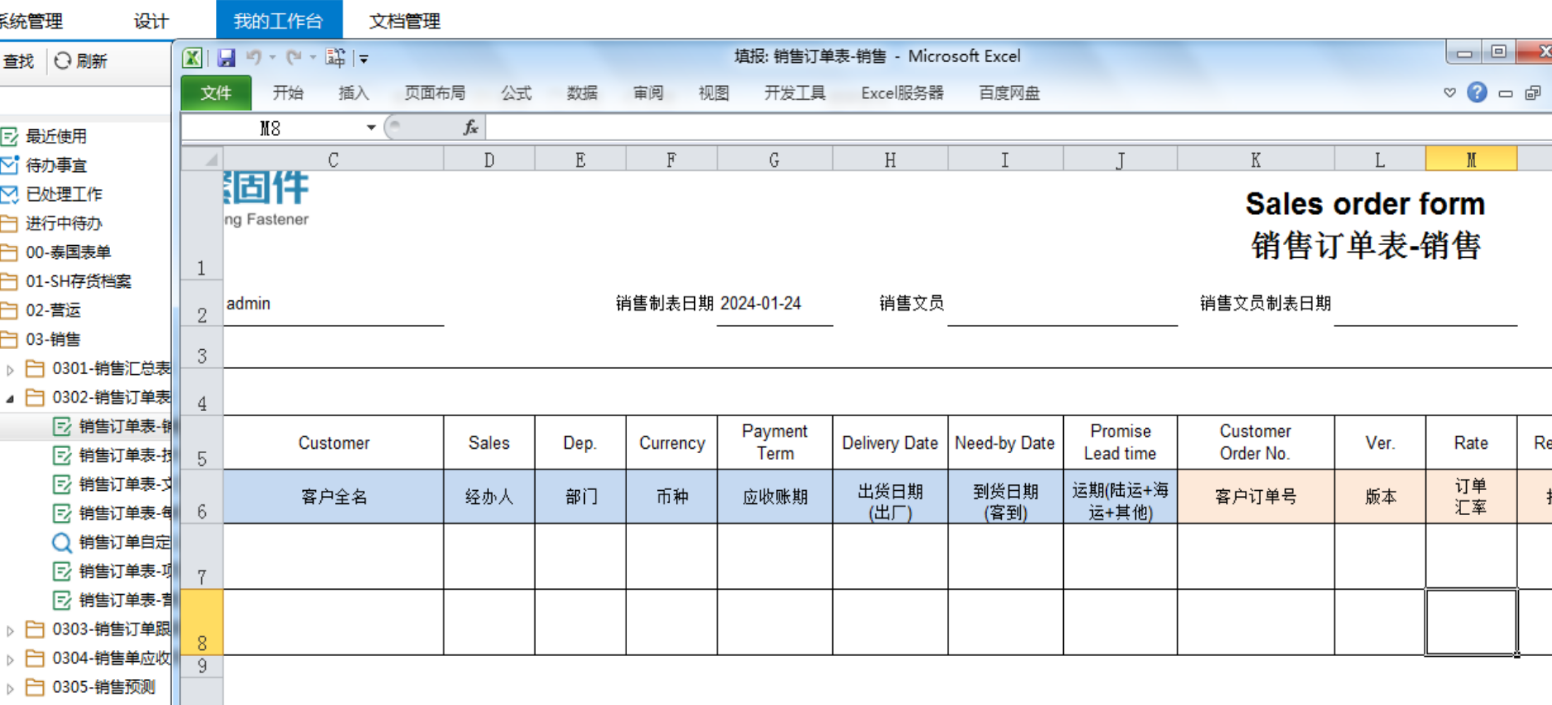Image resolution: width=1552 pixels, height=705 pixels.
Task: Switch to the 文档管理 top tab
Action: pos(404,21)
